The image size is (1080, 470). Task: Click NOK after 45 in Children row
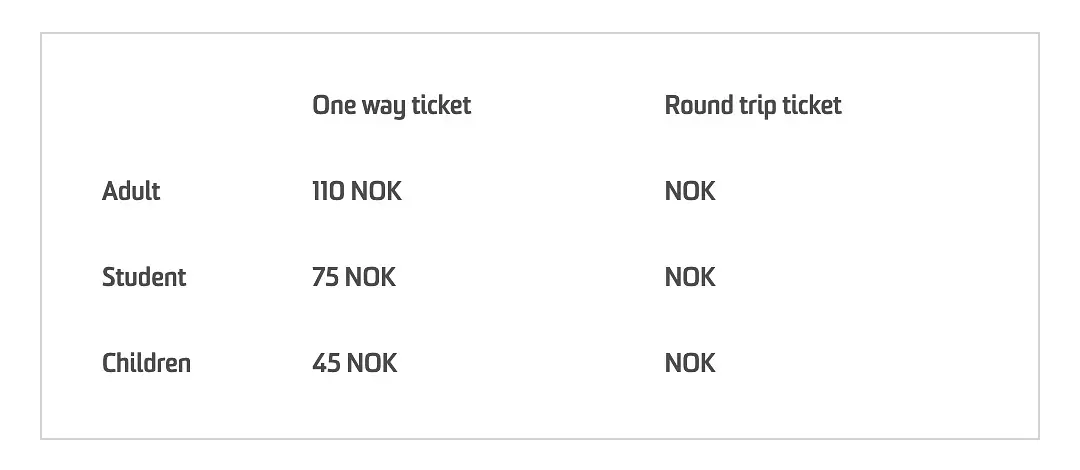[372, 363]
